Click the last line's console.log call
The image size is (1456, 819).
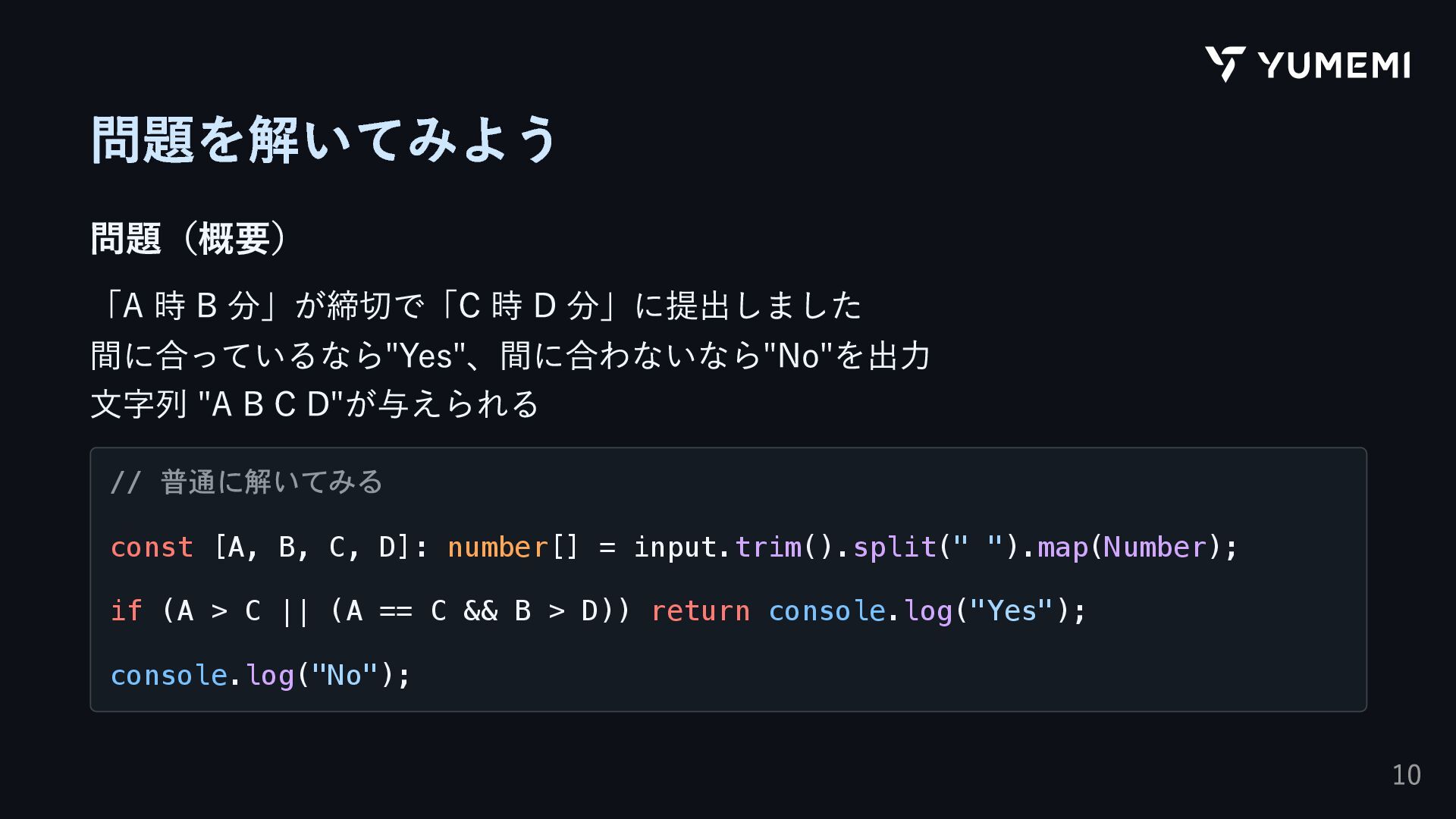[x=261, y=675]
